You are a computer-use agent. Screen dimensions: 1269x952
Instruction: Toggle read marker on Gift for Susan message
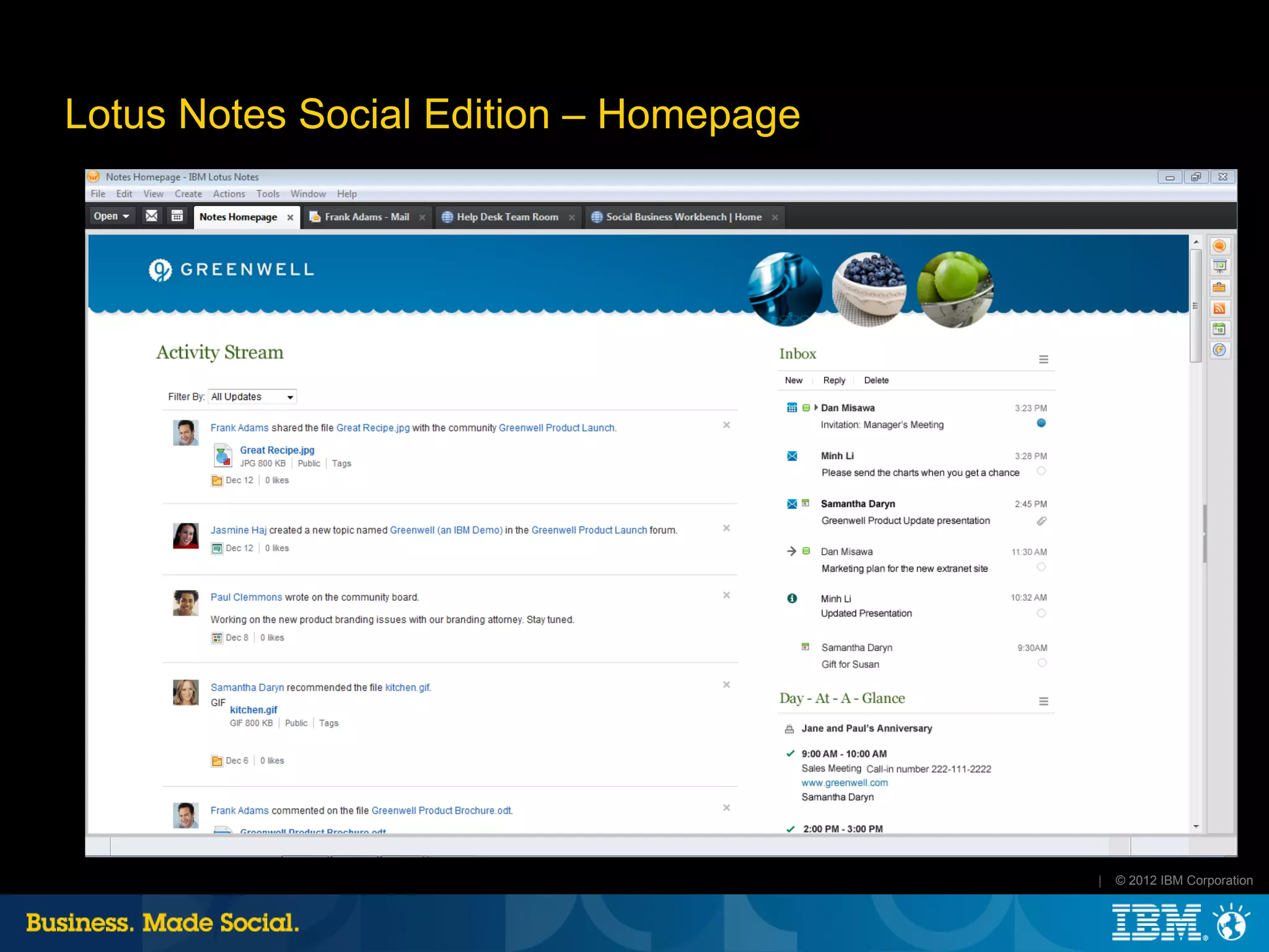coord(1042,663)
